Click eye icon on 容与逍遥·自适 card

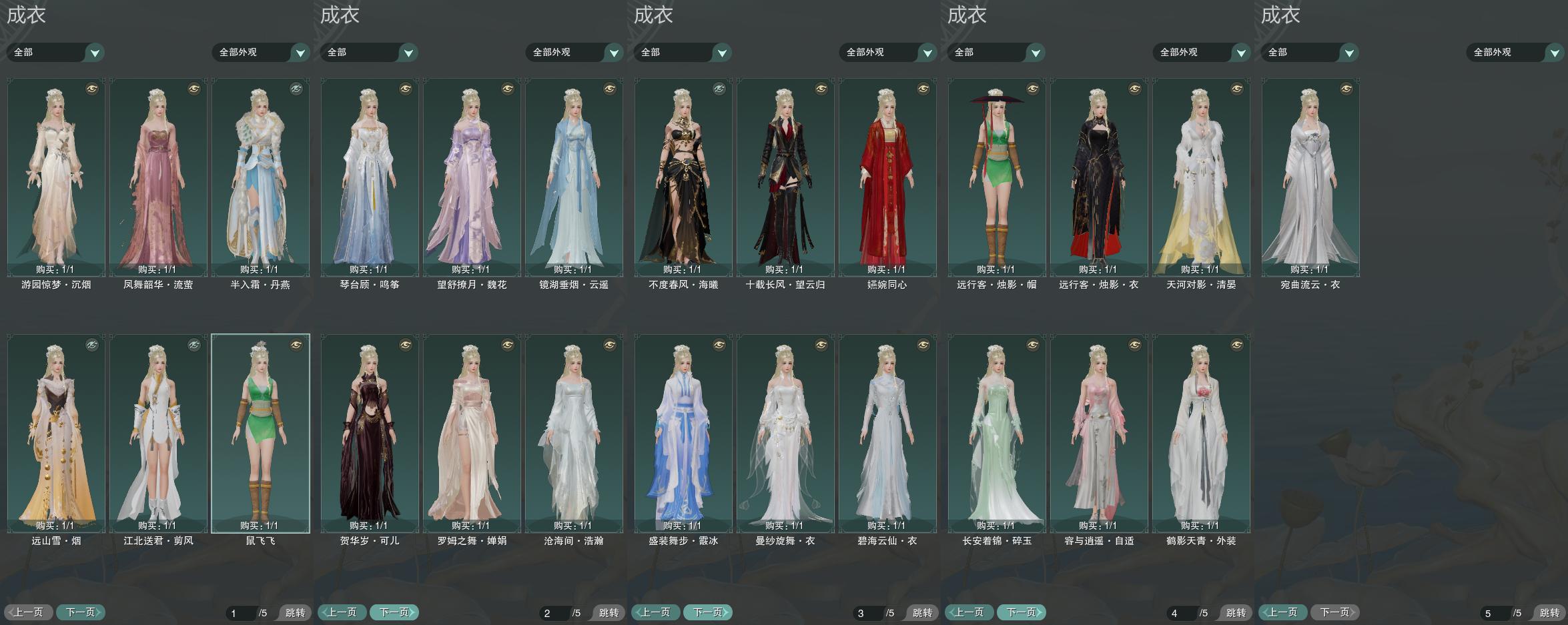(1135, 345)
